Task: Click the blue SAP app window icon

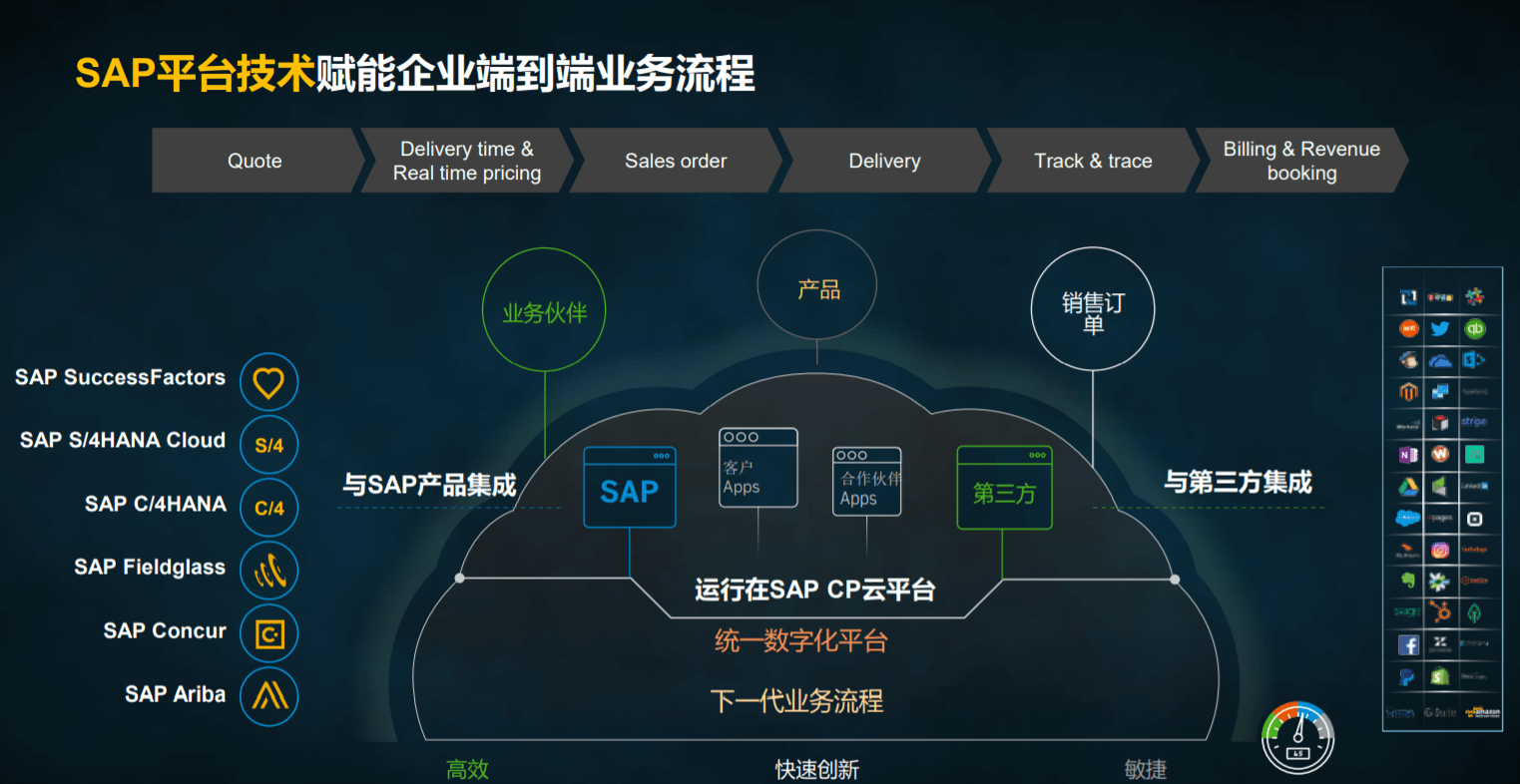Action: coord(630,487)
